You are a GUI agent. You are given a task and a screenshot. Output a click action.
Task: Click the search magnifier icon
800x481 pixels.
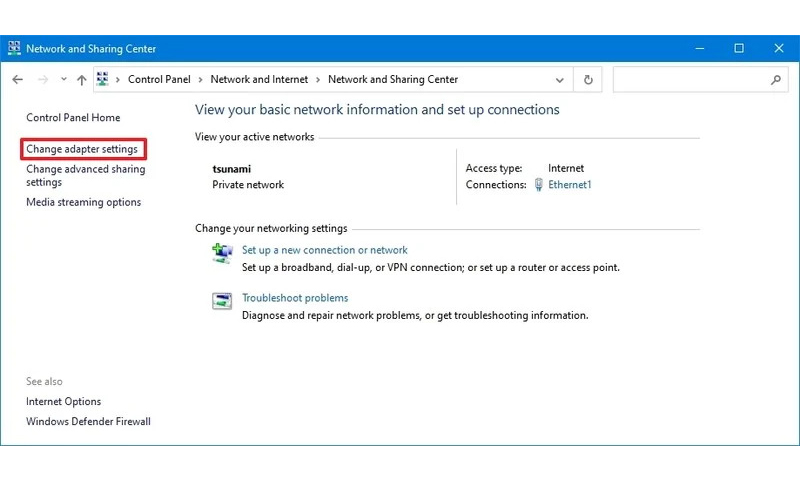pyautogui.click(x=776, y=80)
